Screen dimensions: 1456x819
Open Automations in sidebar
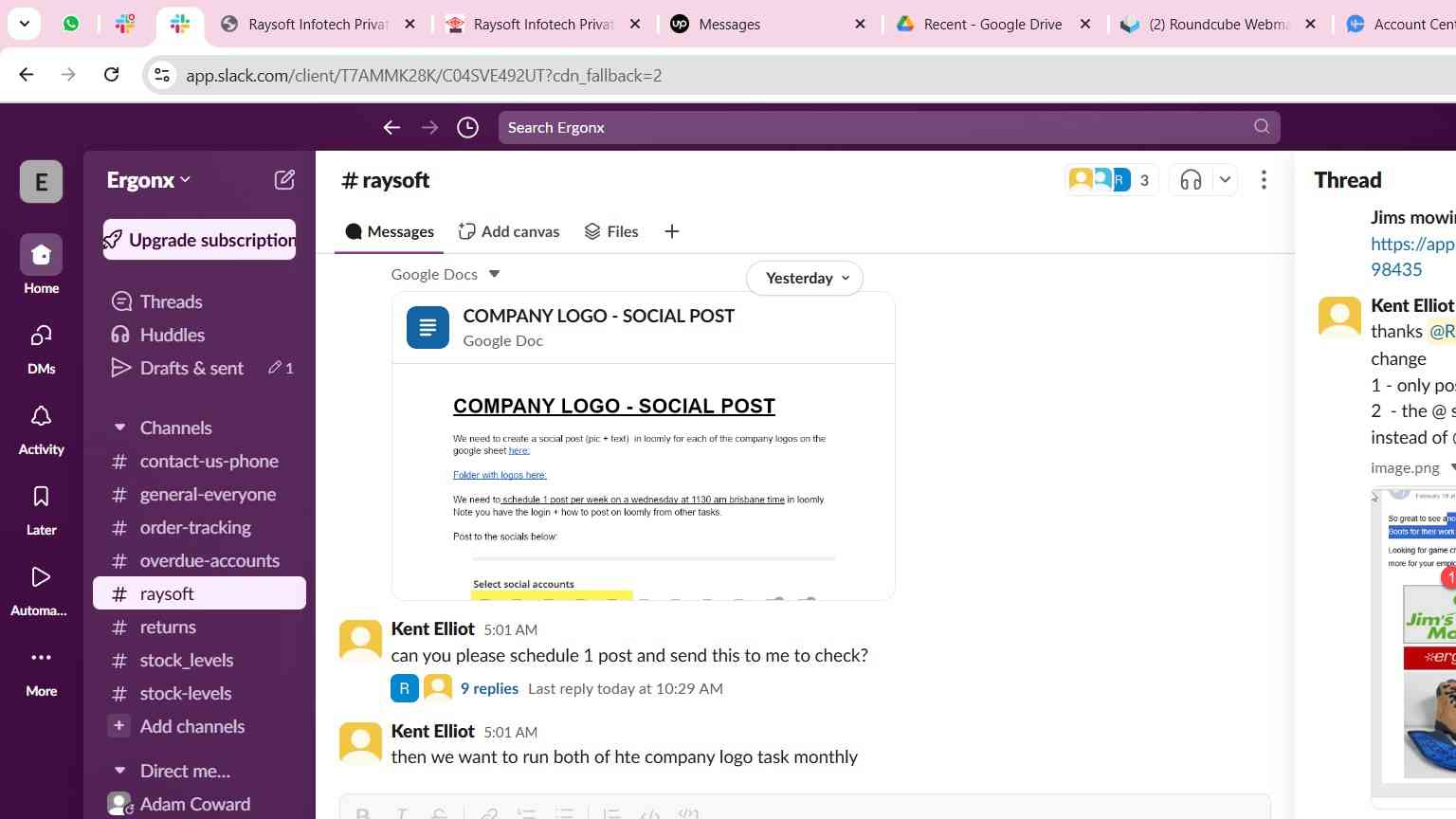pos(41,589)
